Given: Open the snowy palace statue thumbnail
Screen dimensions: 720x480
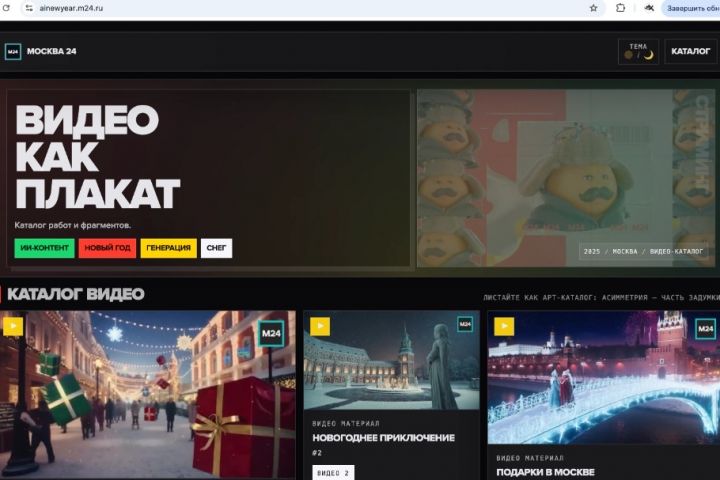Looking at the screenshot, I should 392,361.
